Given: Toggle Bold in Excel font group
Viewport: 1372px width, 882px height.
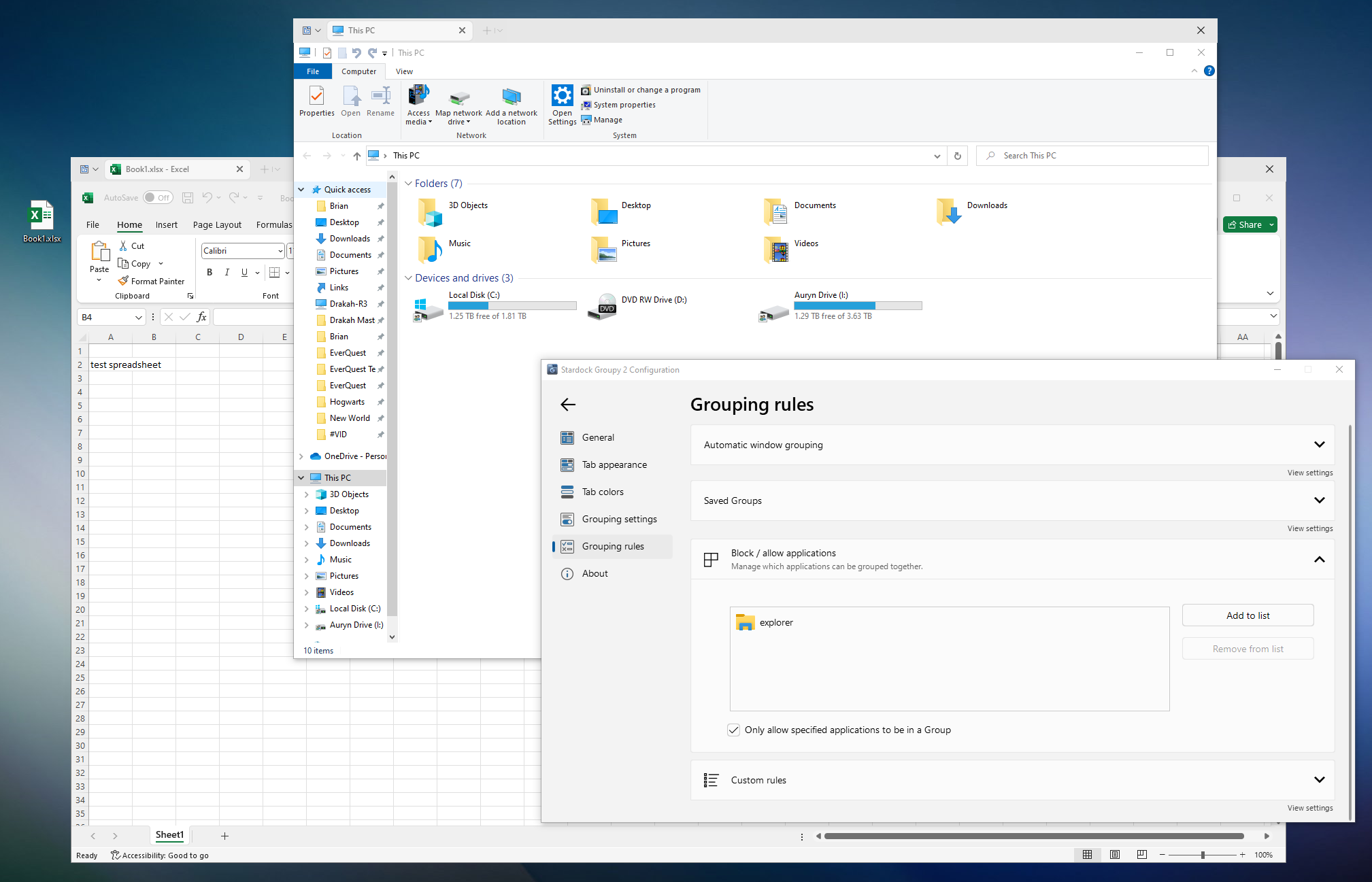Looking at the screenshot, I should [210, 273].
